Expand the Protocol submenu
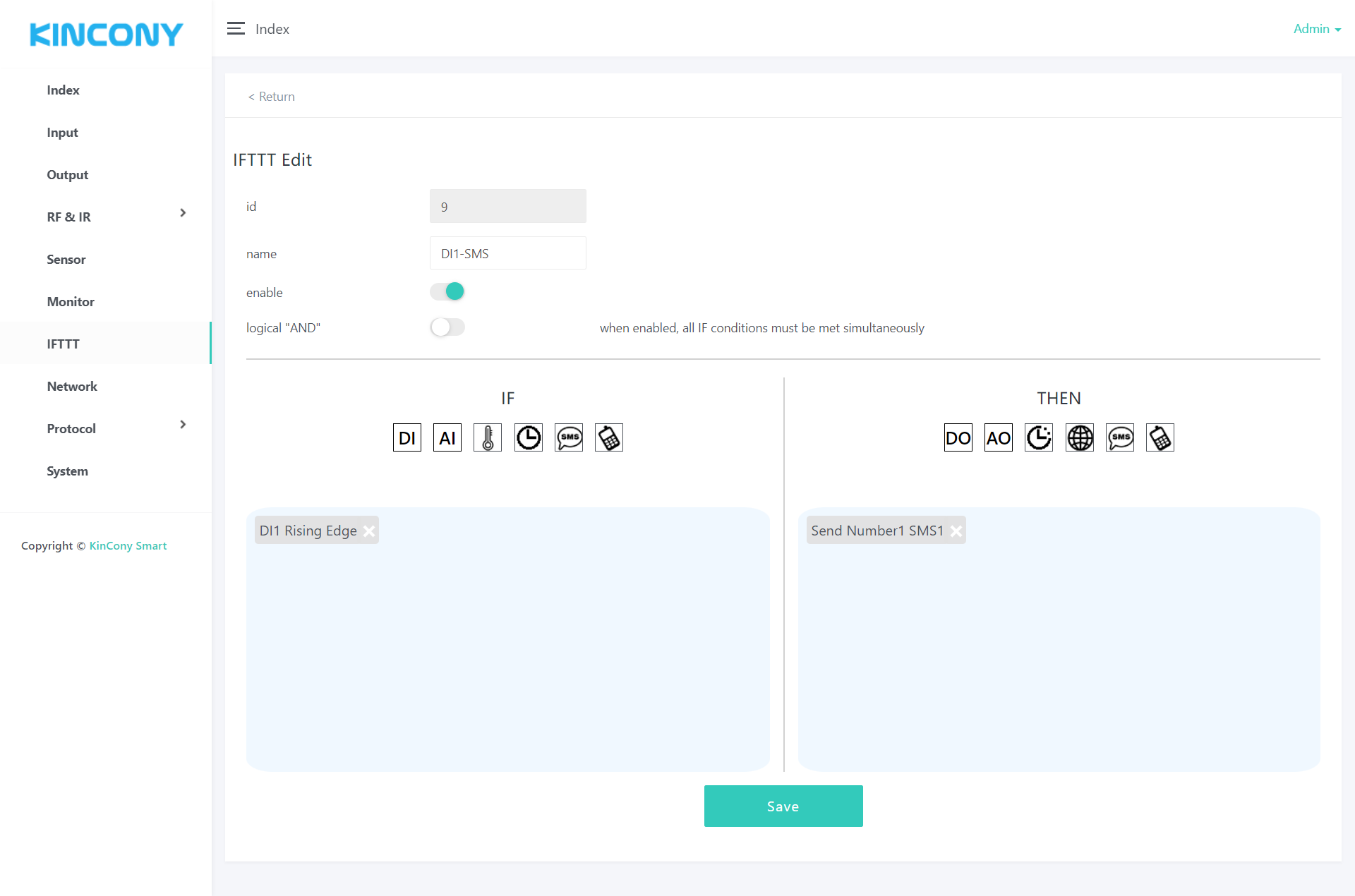 (x=183, y=425)
